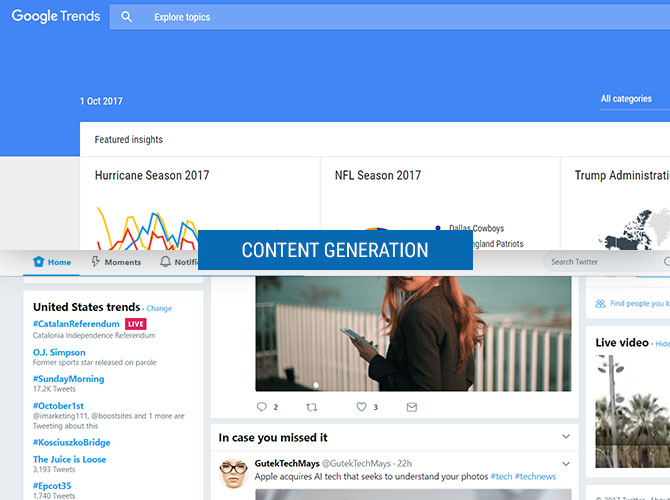This screenshot has width=670, height=500.
Task: Like the tweet with the heart icon
Action: 361,407
